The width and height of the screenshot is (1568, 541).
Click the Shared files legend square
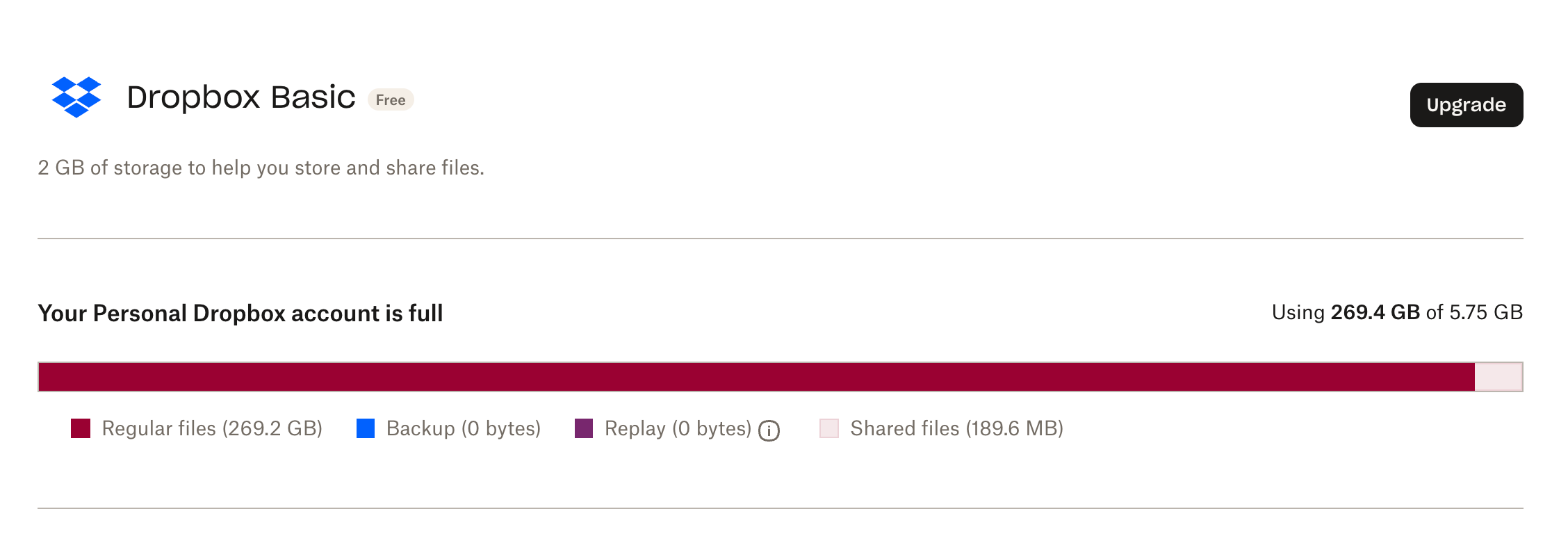point(828,428)
